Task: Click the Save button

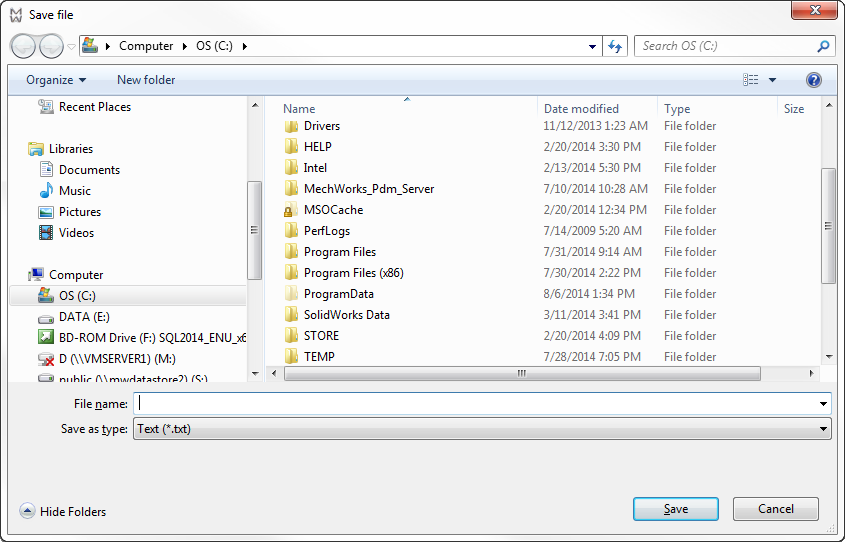Action: (x=676, y=509)
